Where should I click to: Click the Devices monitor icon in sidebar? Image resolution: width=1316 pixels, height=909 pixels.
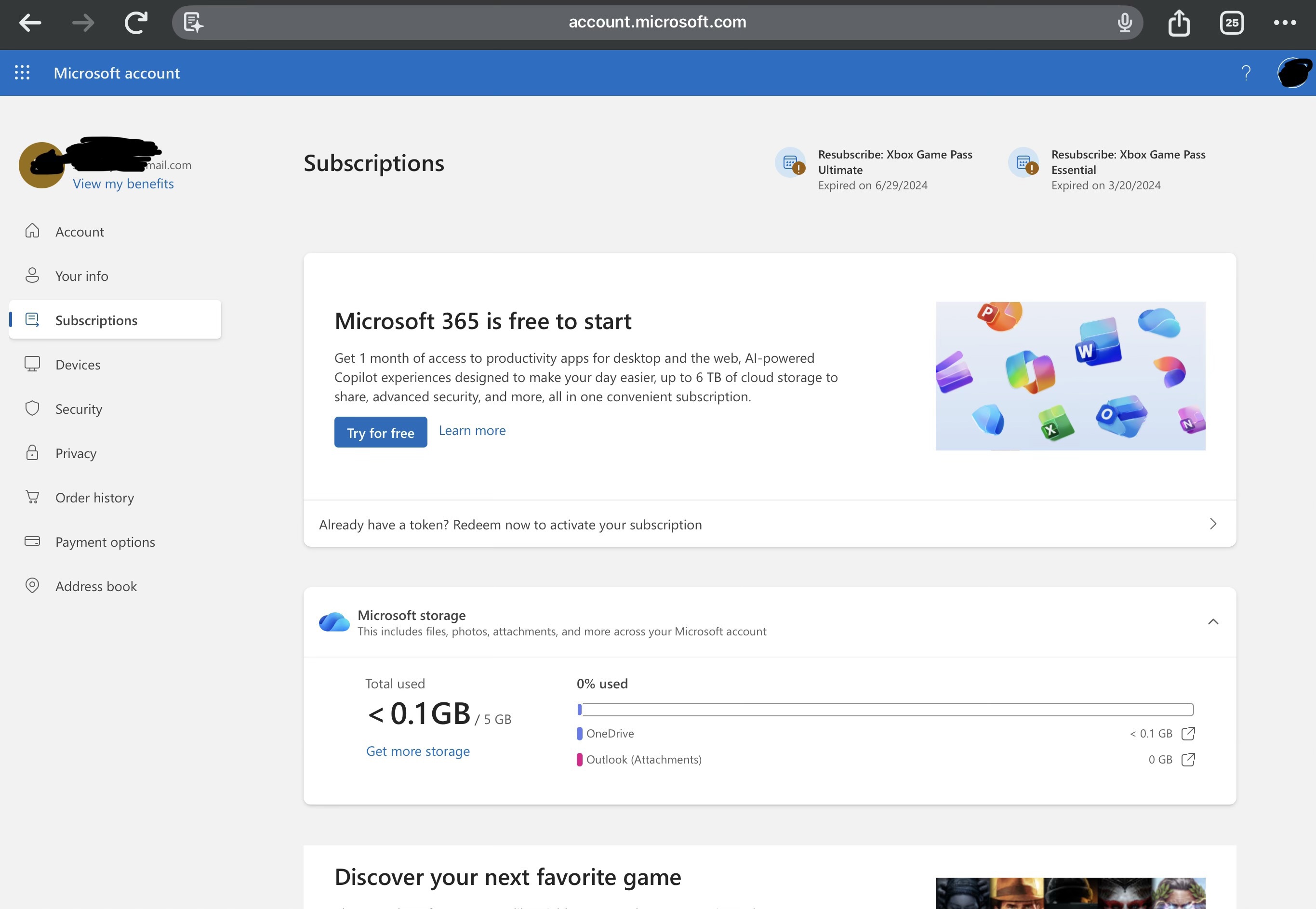click(32, 364)
